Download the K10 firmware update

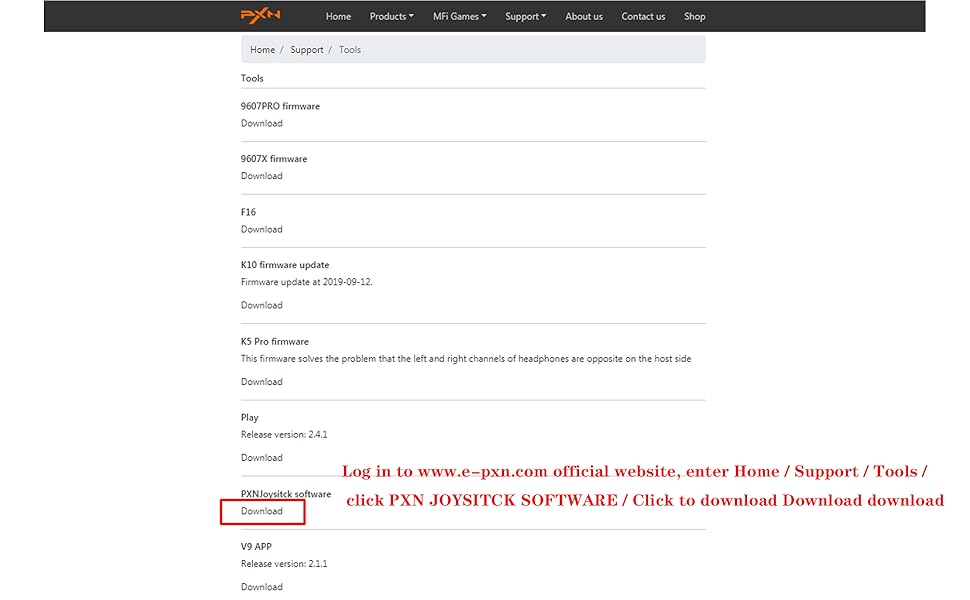tap(261, 305)
